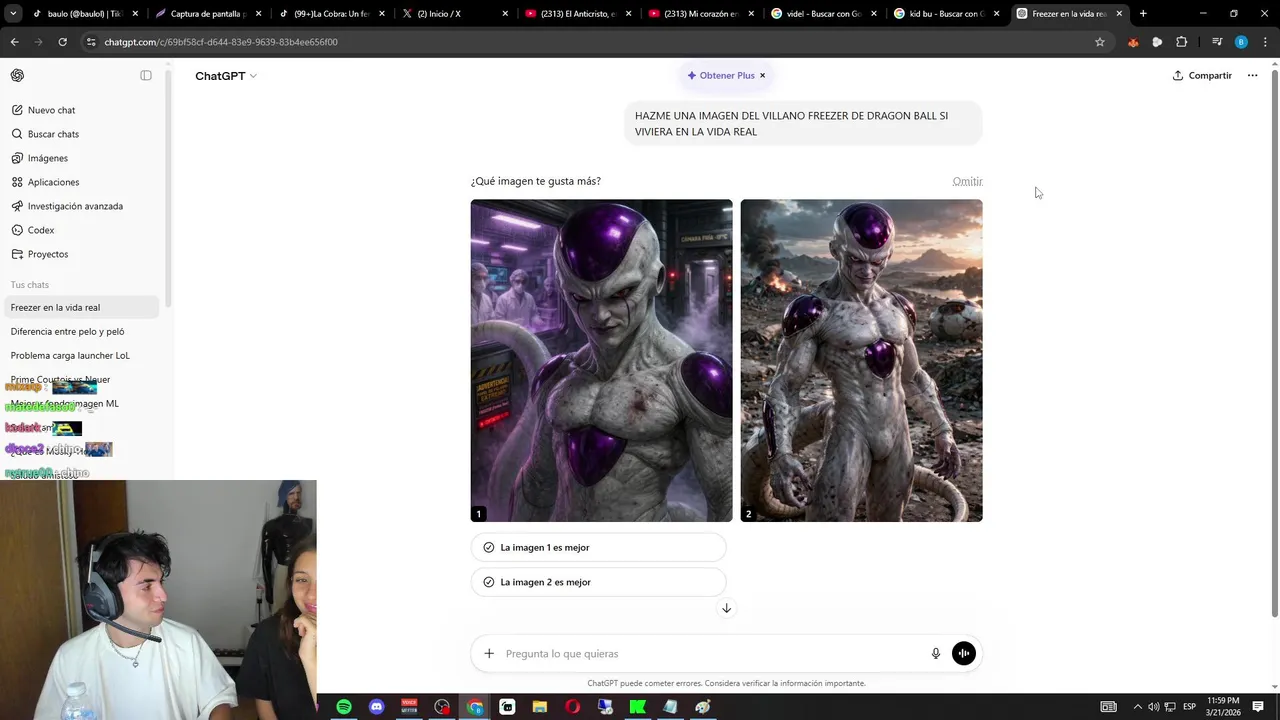Viewport: 1280px width, 720px height.
Task: Open Proyectos in the sidebar
Action: [x=82, y=254]
